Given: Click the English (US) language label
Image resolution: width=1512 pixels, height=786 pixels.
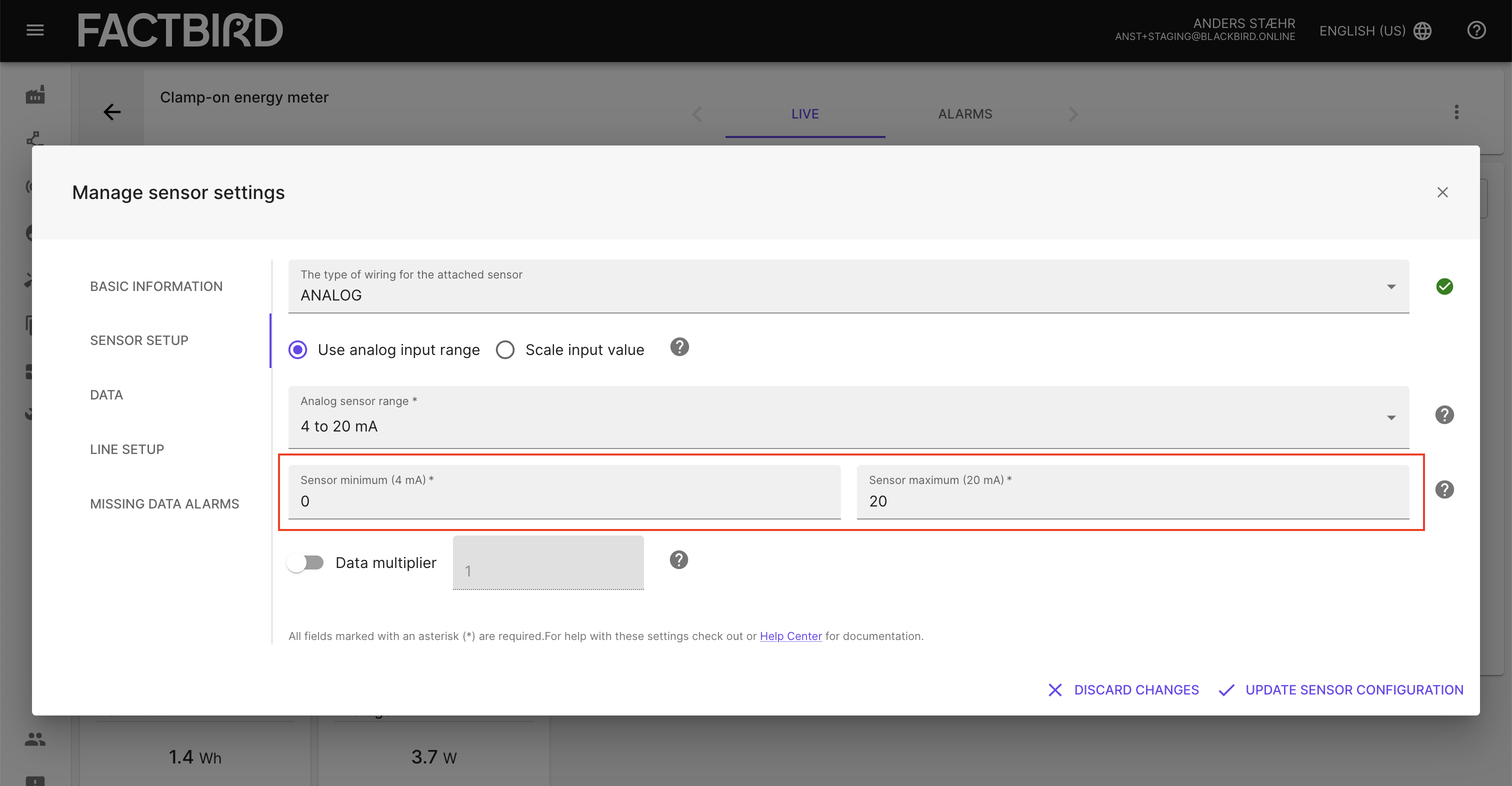Looking at the screenshot, I should pyautogui.click(x=1361, y=30).
